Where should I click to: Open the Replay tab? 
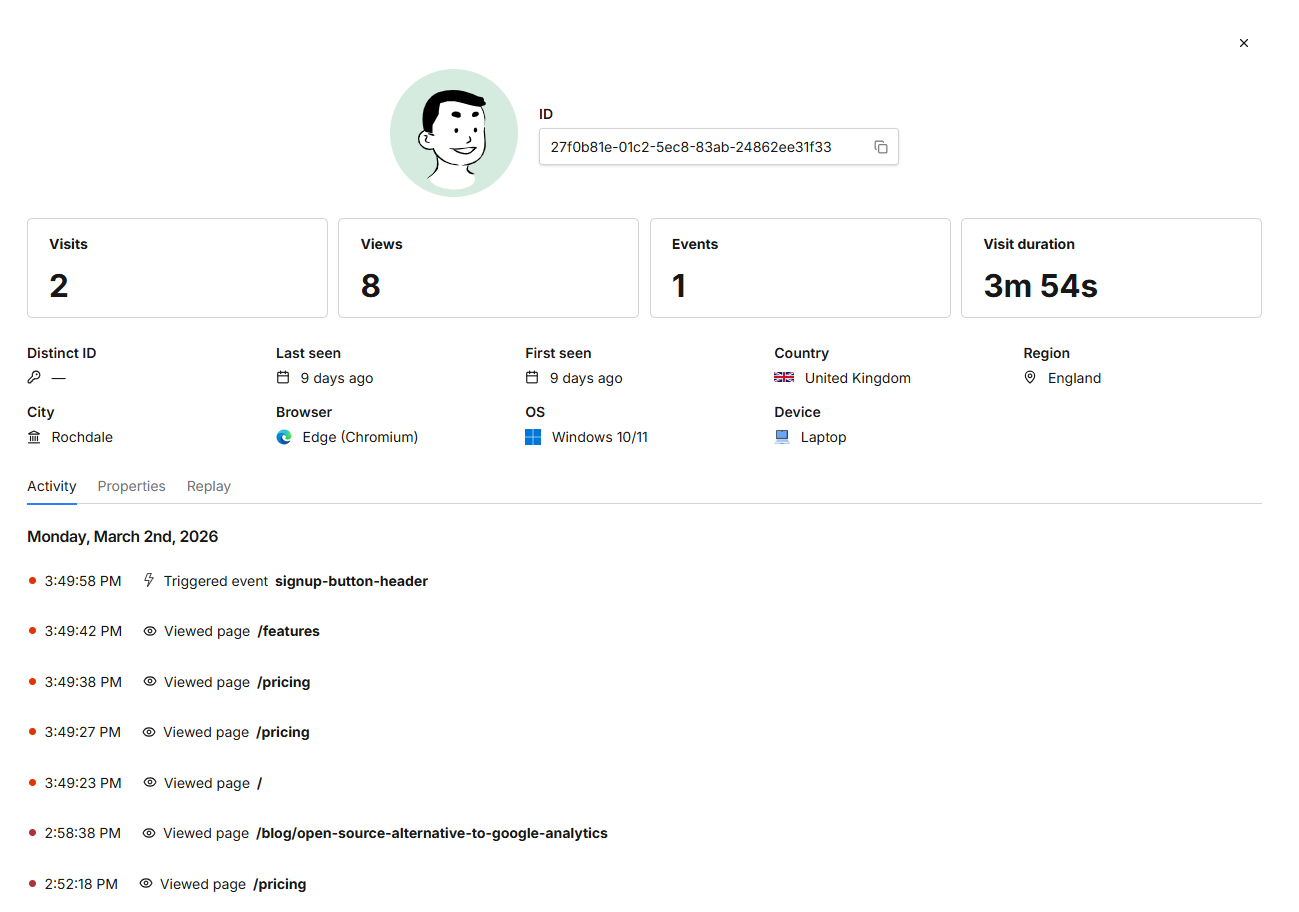coord(208,486)
